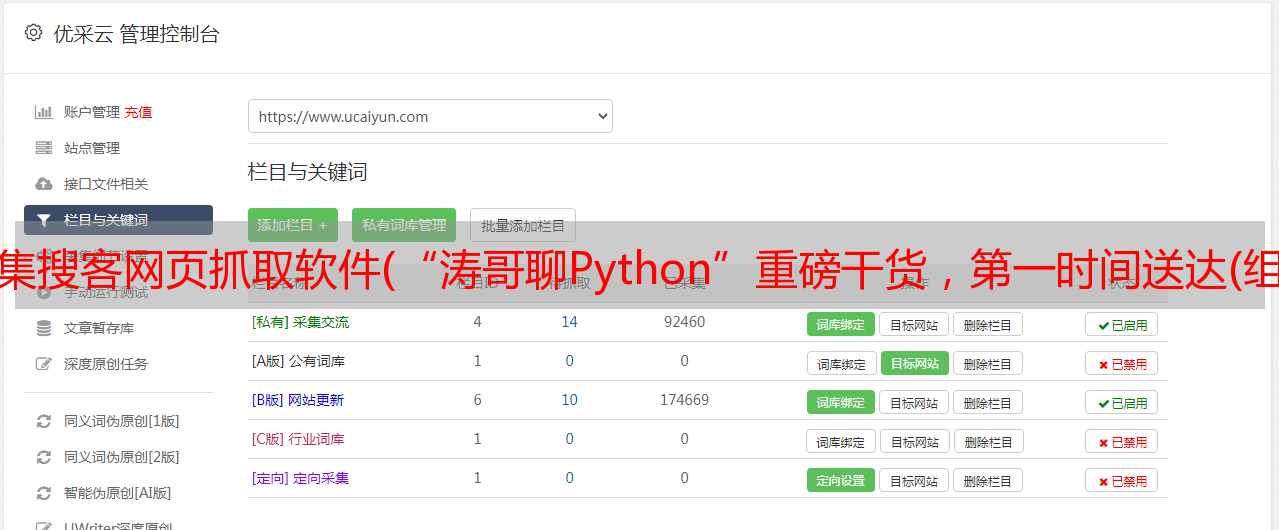The image size is (1279, 530).
Task: Click 目标网站 in the 定向采集 row
Action: pyautogui.click(x=914, y=480)
